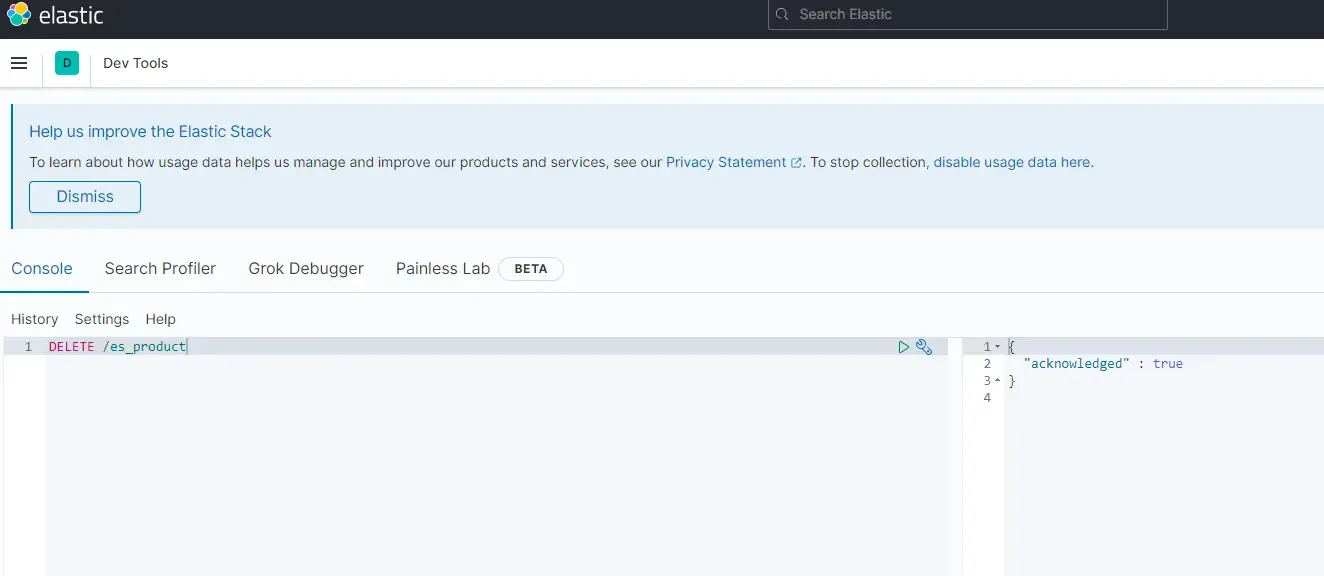Switch to the Painless Lab tab
Screen dimensions: 1324x576
[x=442, y=268]
